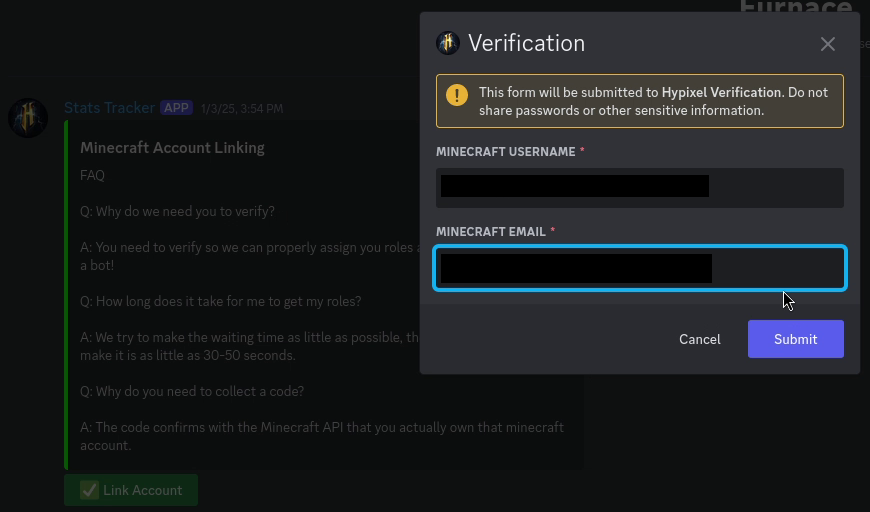This screenshot has width=870, height=512.
Task: Click the Stats Tracker bot avatar
Action: (28, 119)
